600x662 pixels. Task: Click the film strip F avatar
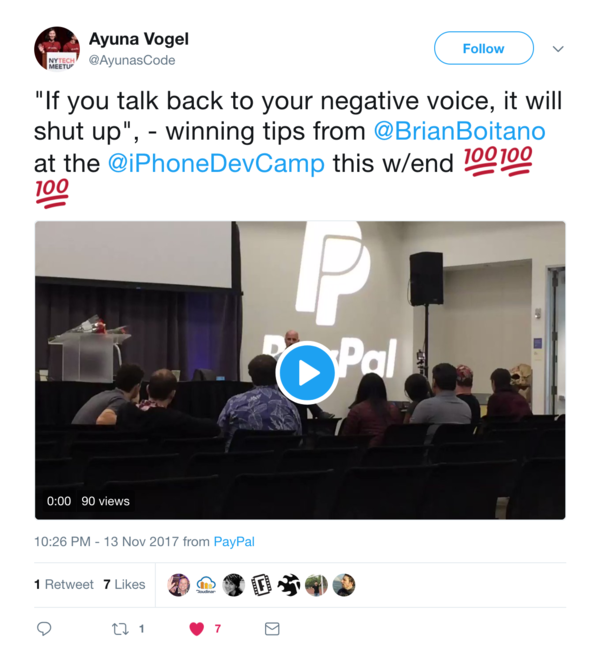point(261,585)
